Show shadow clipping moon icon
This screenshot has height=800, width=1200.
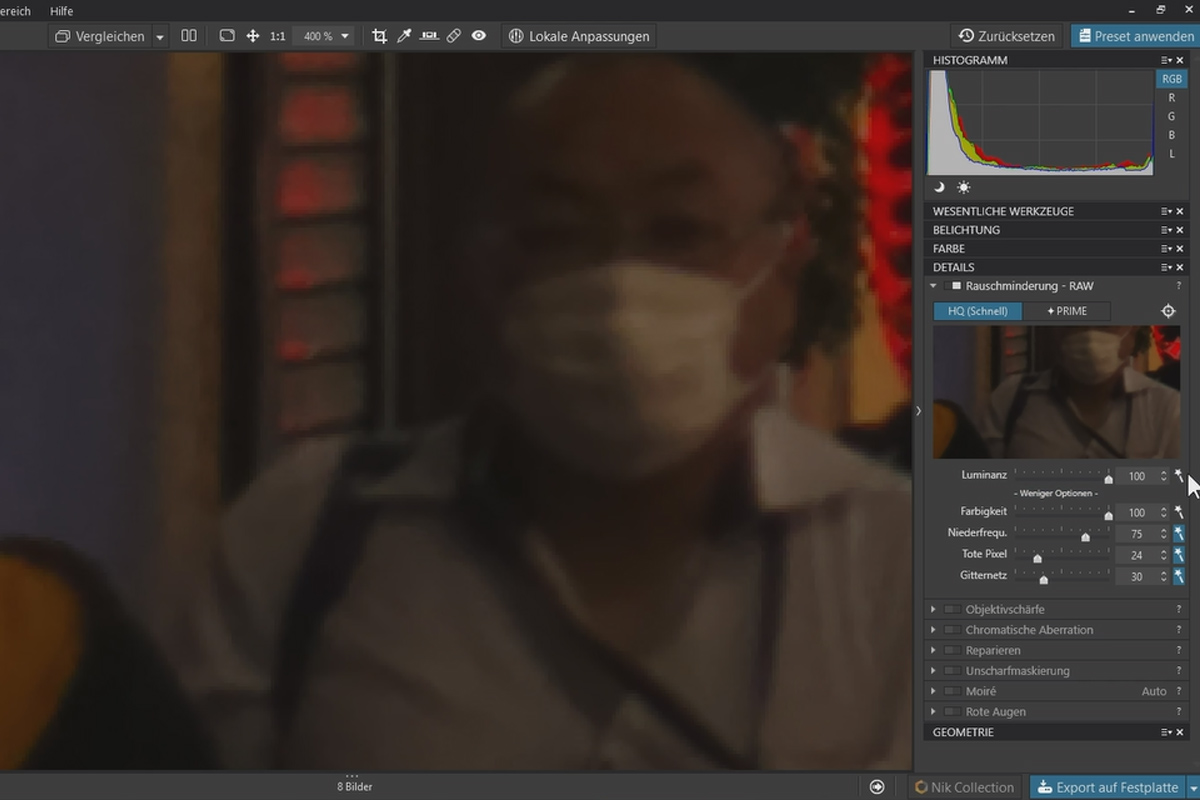pyautogui.click(x=939, y=187)
